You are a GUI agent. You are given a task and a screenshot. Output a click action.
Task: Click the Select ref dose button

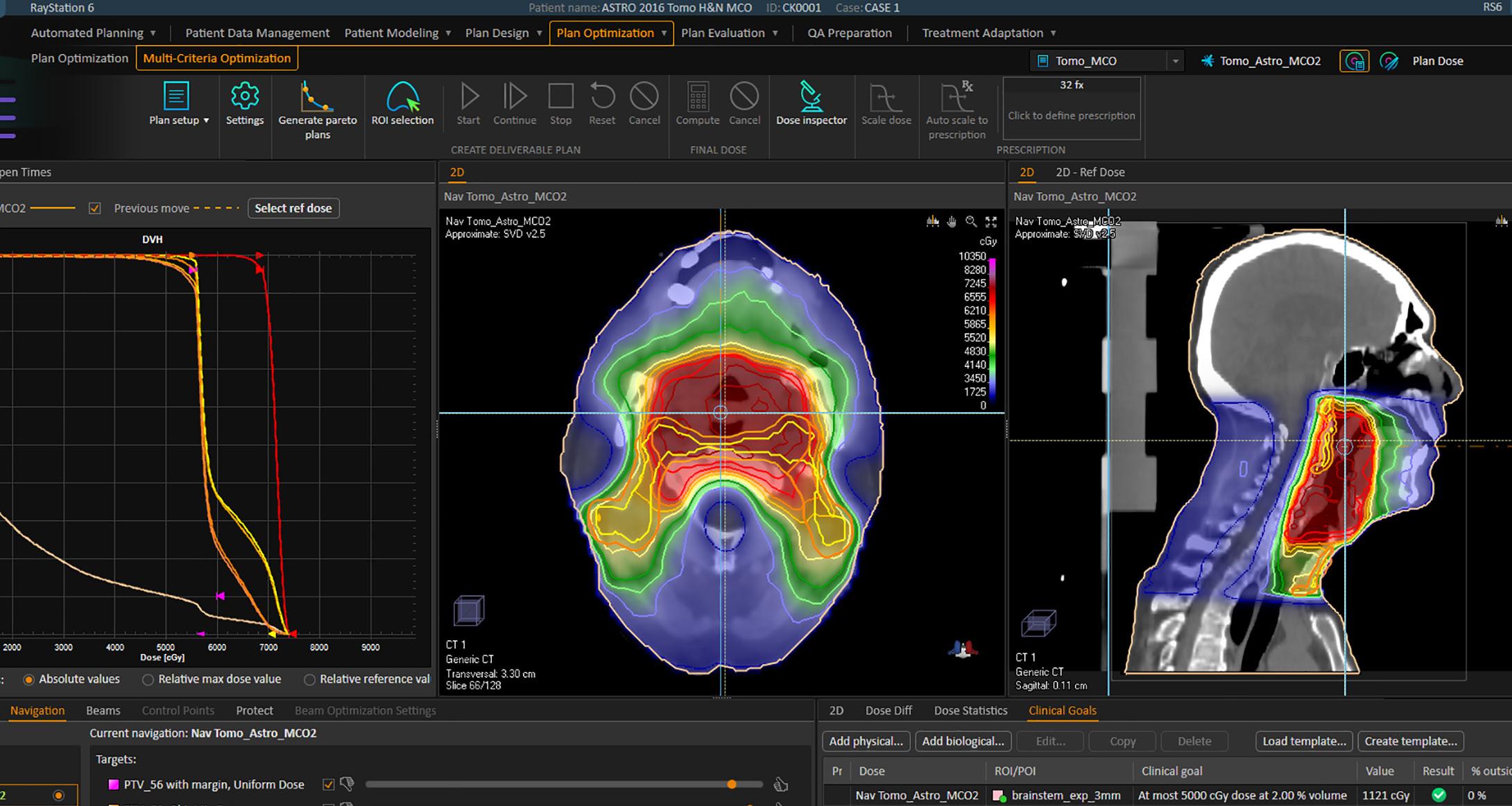click(x=293, y=208)
